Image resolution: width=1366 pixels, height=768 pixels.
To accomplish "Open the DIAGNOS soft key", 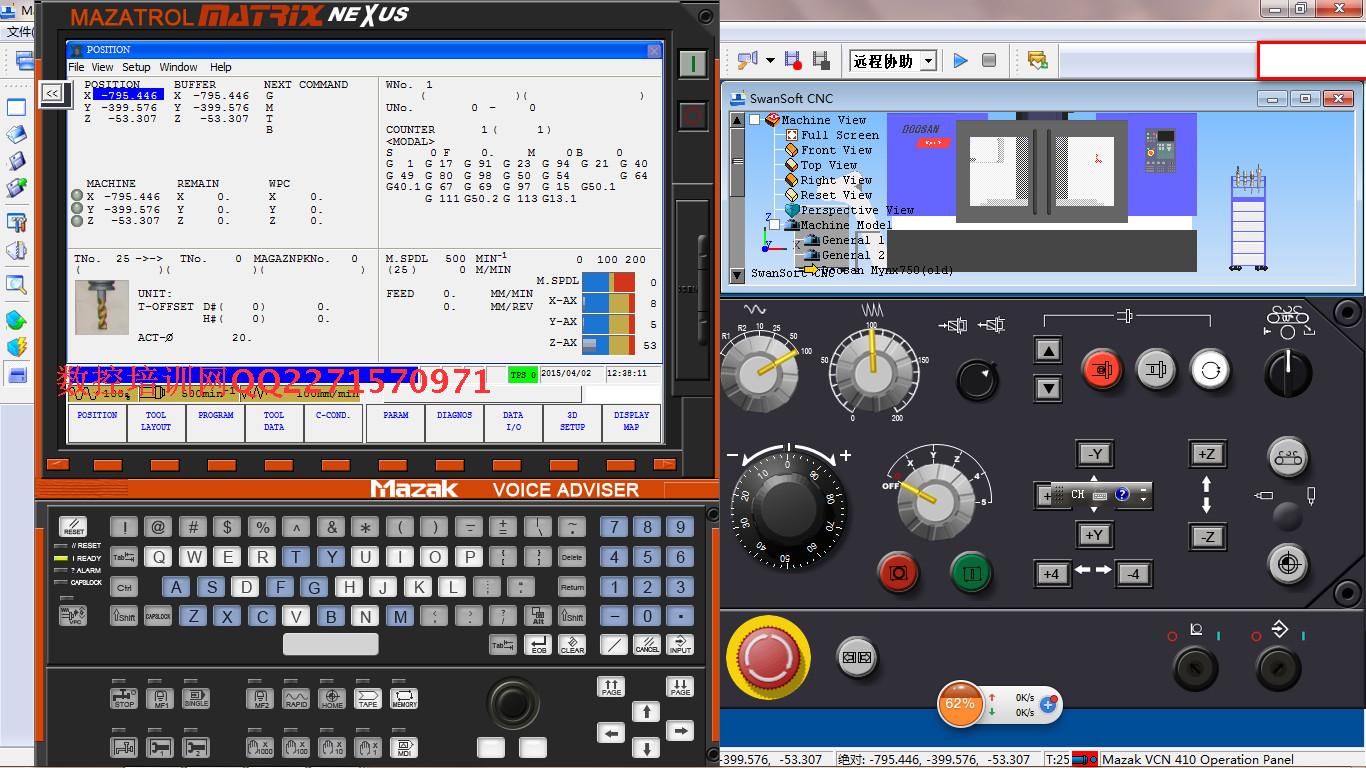I will [454, 421].
